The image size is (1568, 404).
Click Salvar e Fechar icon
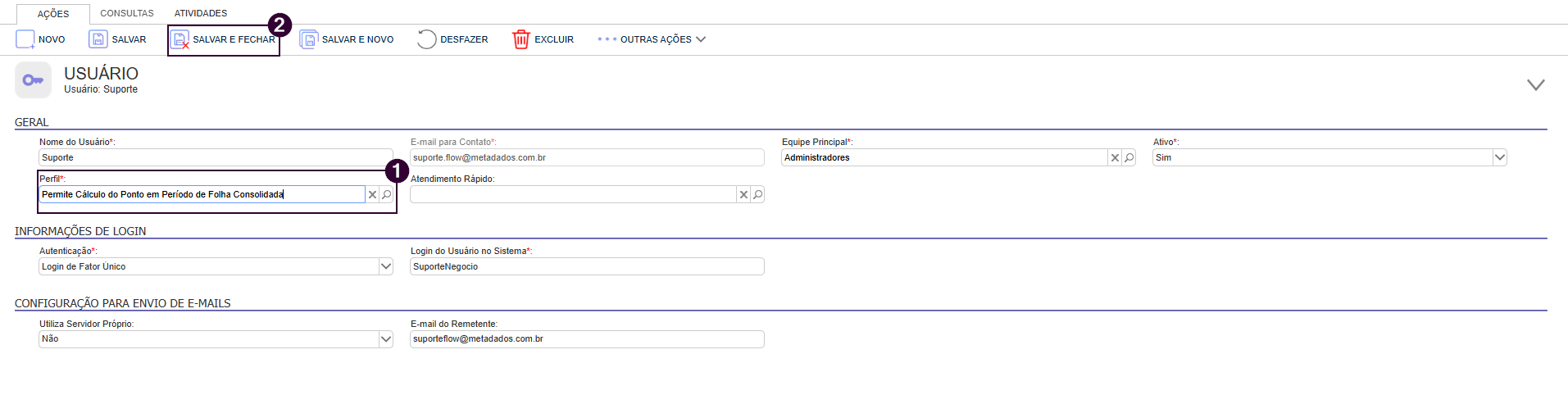(180, 39)
